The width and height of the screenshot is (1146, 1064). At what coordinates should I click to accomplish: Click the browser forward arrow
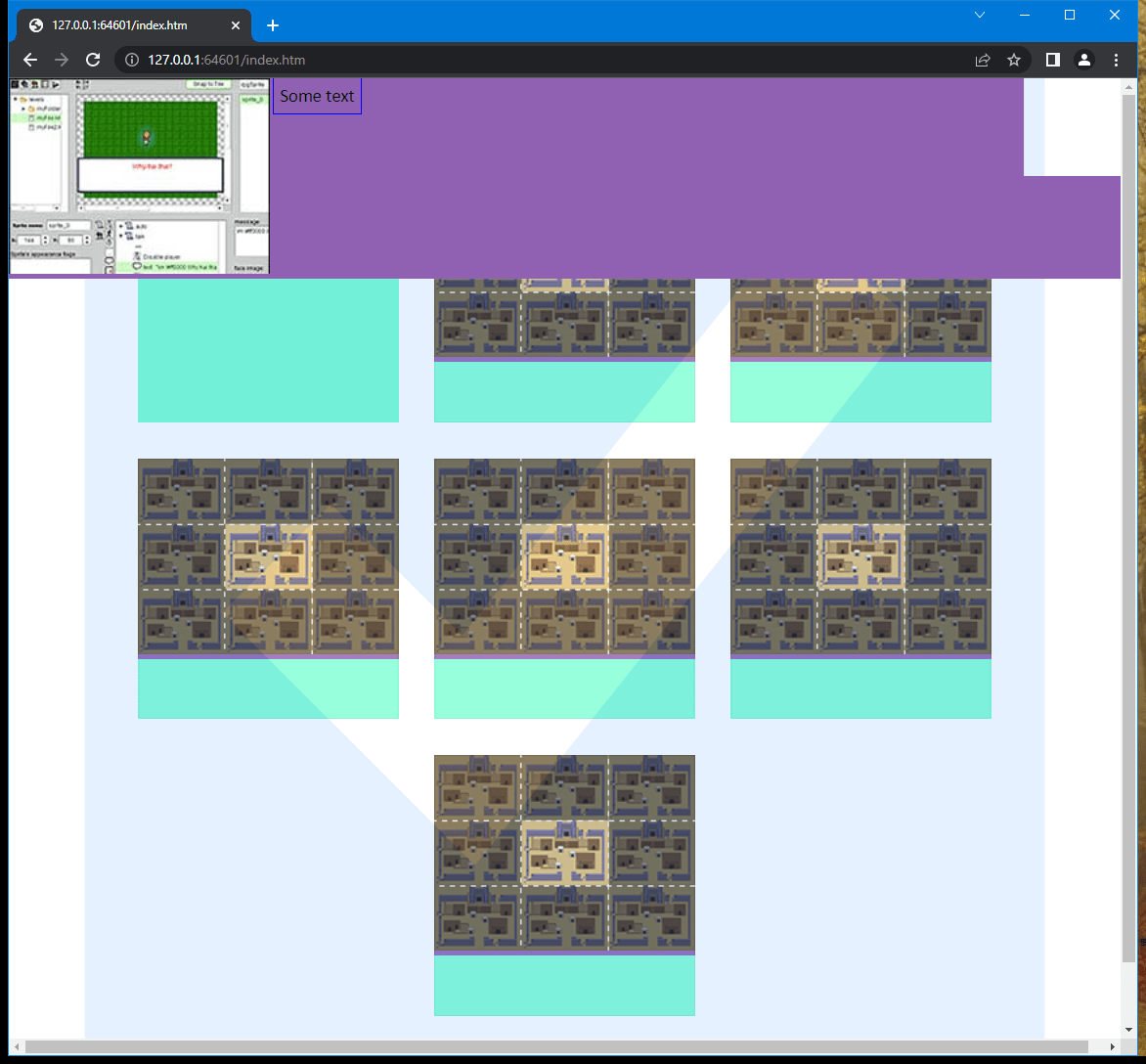click(62, 60)
